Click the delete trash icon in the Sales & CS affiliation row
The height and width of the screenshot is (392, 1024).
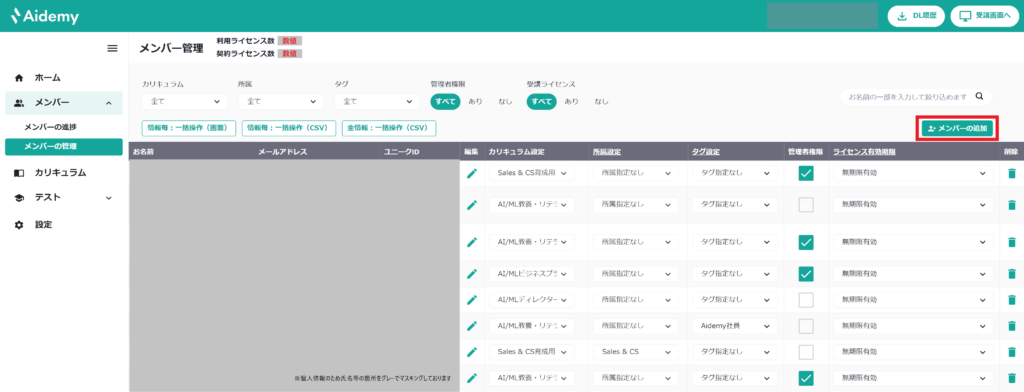coord(1012,352)
